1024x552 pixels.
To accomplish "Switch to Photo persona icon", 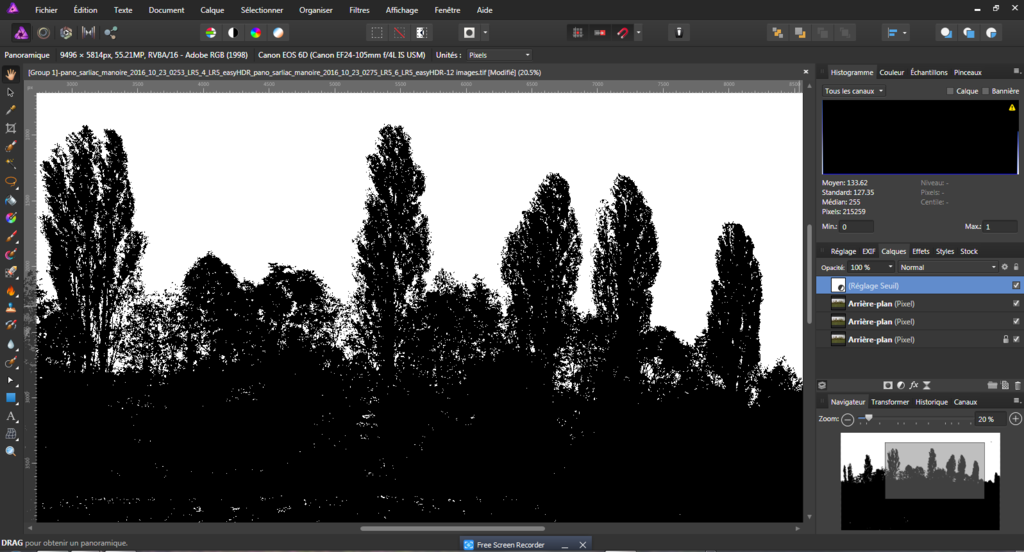I will (21, 33).
